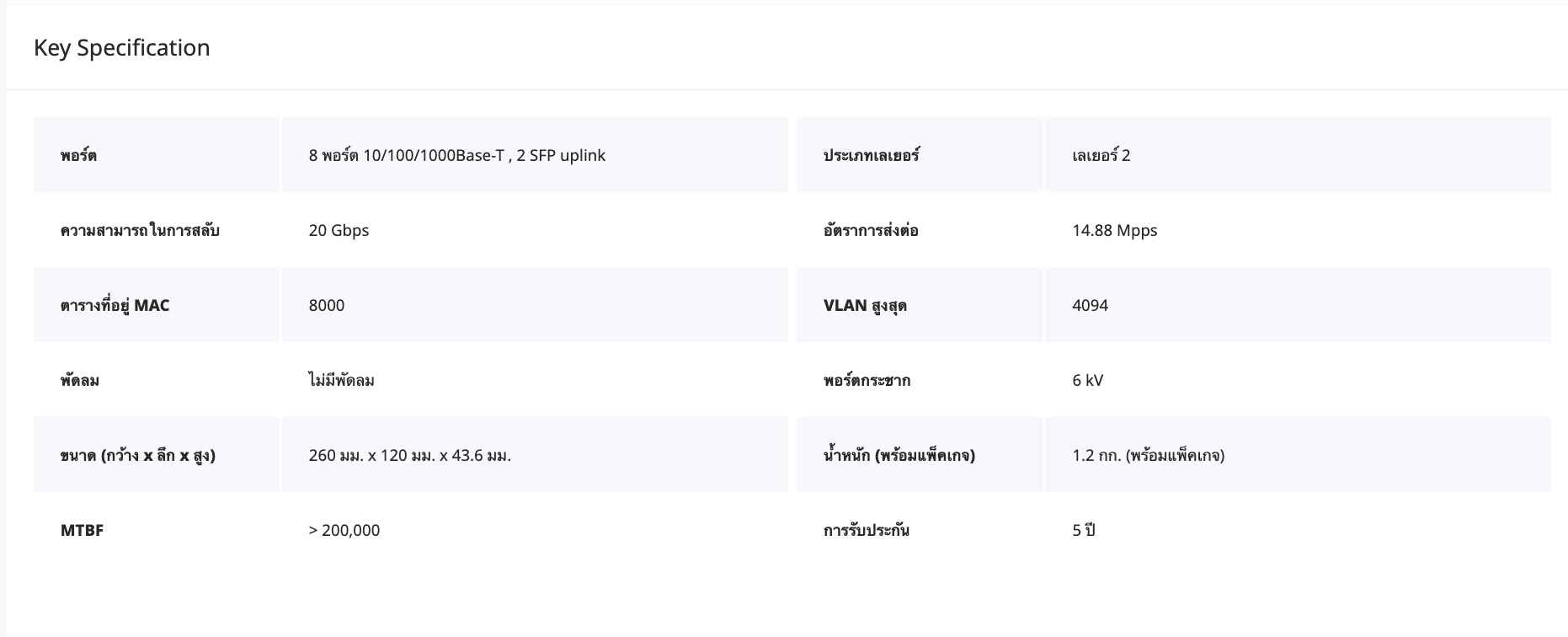Click the ความสามารถในการสลับ label
This screenshot has width=1568, height=637.
[x=140, y=231]
